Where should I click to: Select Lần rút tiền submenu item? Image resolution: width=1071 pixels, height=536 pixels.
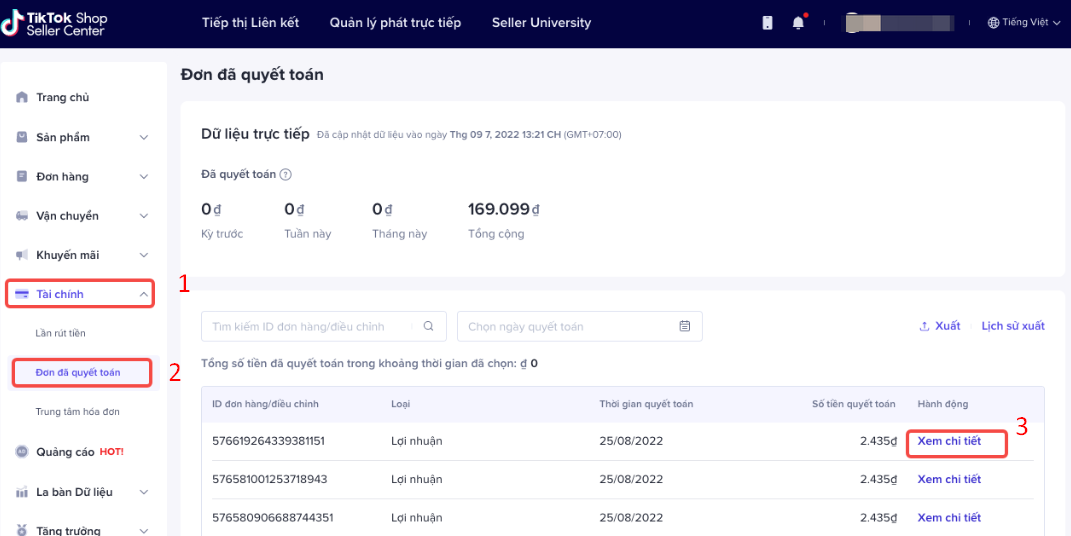tap(60, 333)
